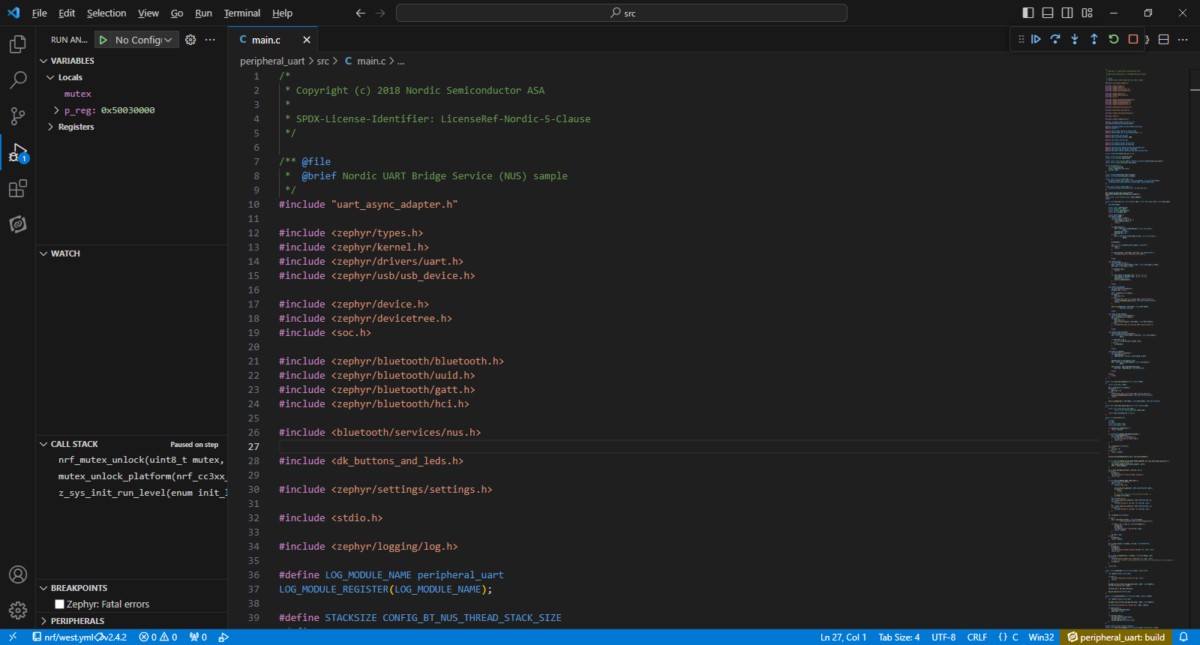Select the main.c editor tab

[x=273, y=40]
